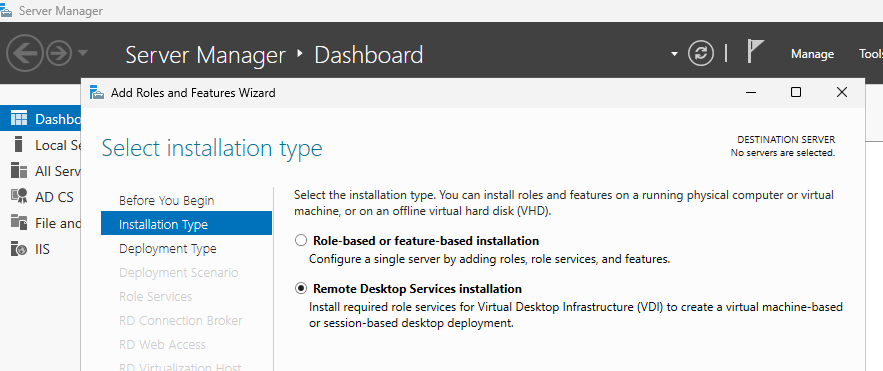Close the Add Roles and Features Wizard
883x371 pixels.
click(x=841, y=92)
